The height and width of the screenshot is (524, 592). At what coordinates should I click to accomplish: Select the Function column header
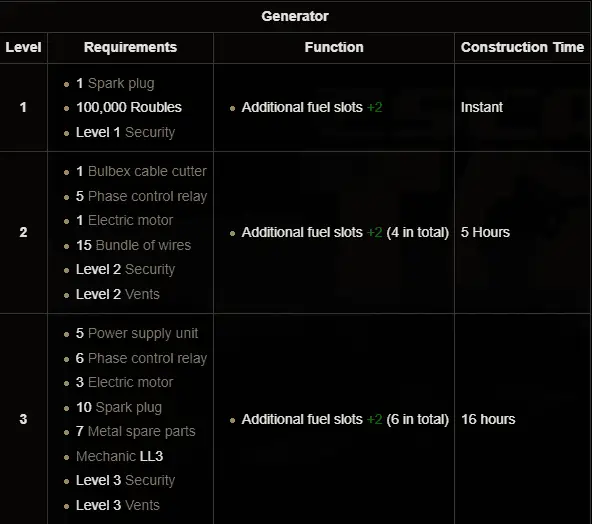coord(334,47)
